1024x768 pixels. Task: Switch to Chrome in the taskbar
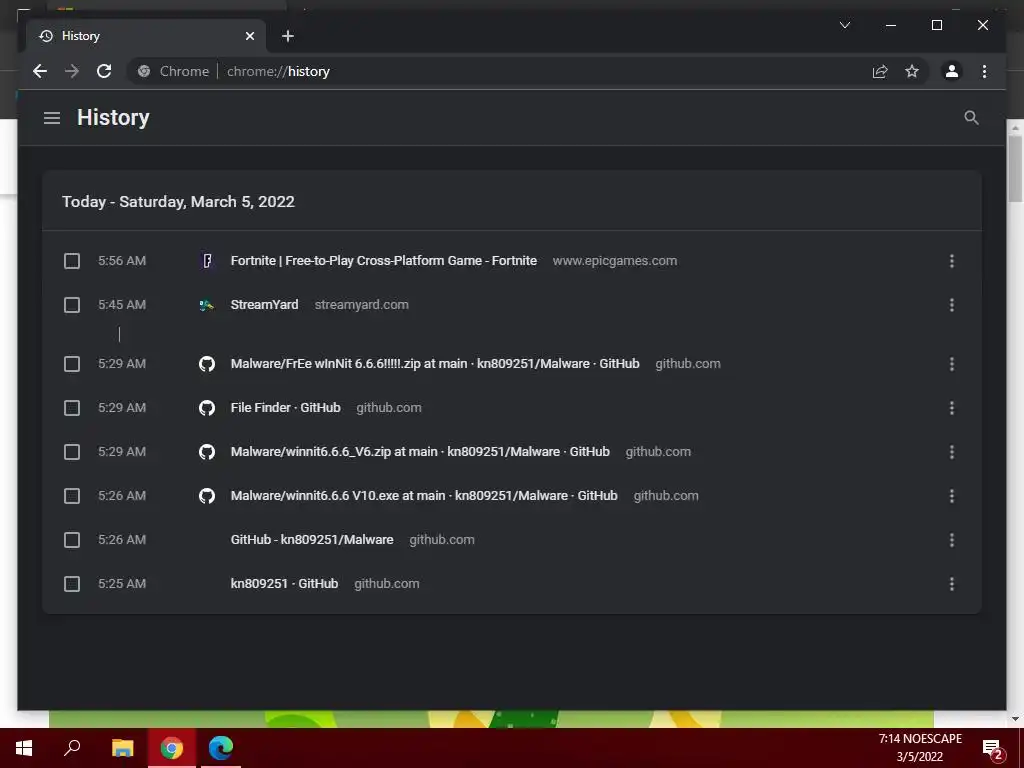(x=172, y=748)
